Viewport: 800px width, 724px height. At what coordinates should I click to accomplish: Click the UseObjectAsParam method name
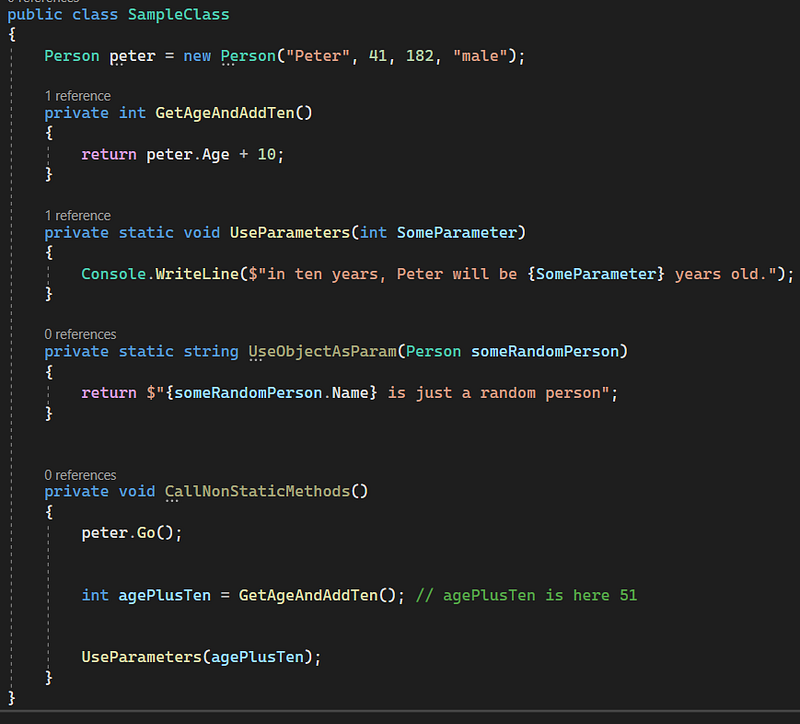(x=322, y=352)
